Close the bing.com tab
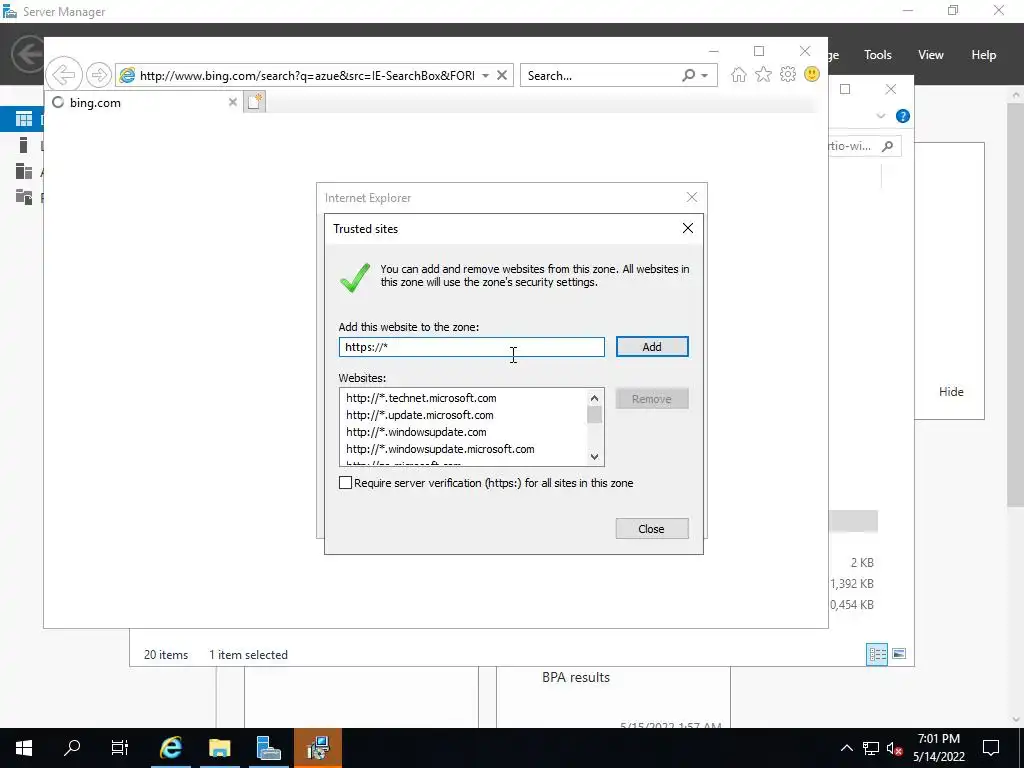The width and height of the screenshot is (1024, 768). [x=232, y=103]
